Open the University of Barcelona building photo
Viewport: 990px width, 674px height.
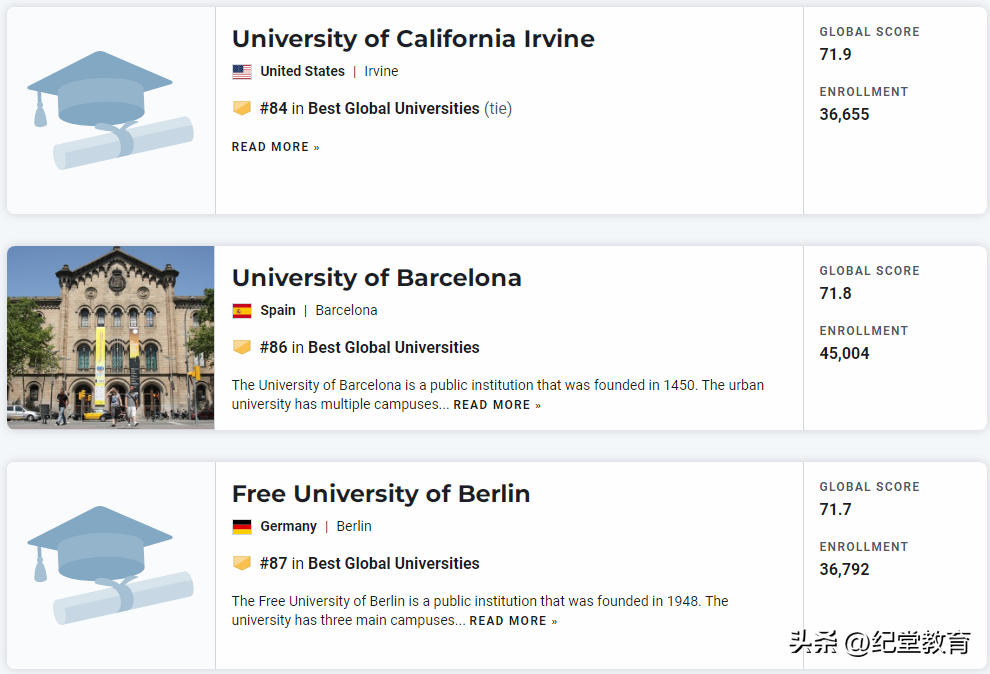tap(110, 337)
